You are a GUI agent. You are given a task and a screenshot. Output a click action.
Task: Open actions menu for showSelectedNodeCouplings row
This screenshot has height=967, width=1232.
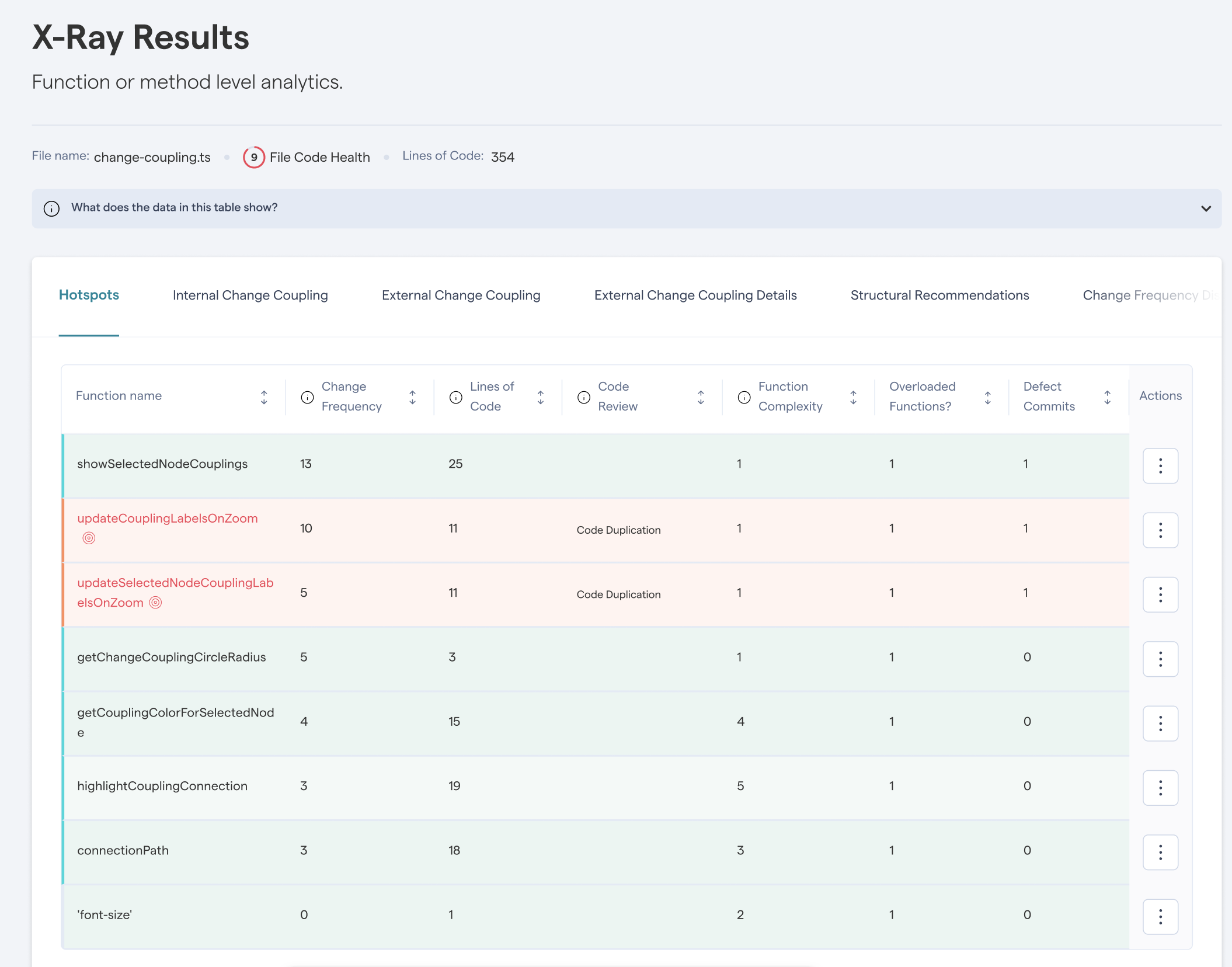click(x=1160, y=465)
